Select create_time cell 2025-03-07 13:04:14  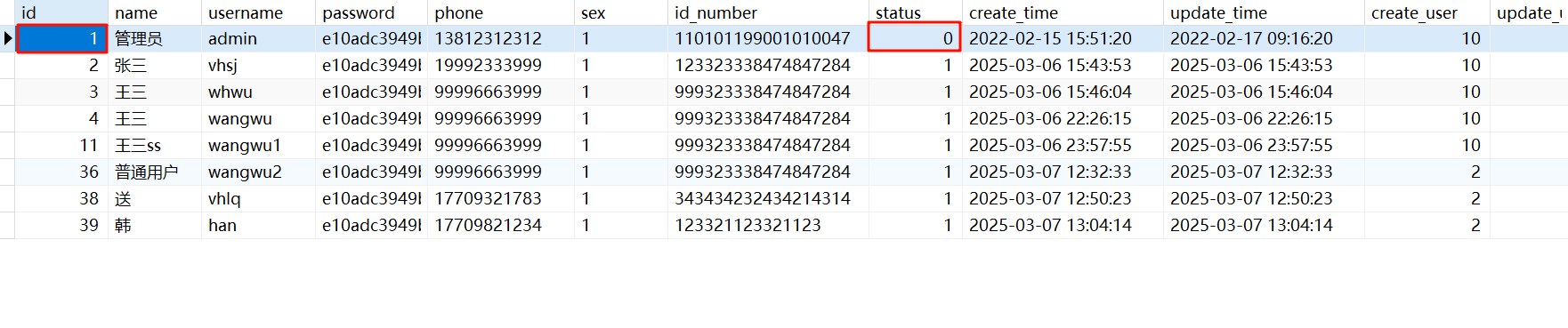(x=1063, y=225)
